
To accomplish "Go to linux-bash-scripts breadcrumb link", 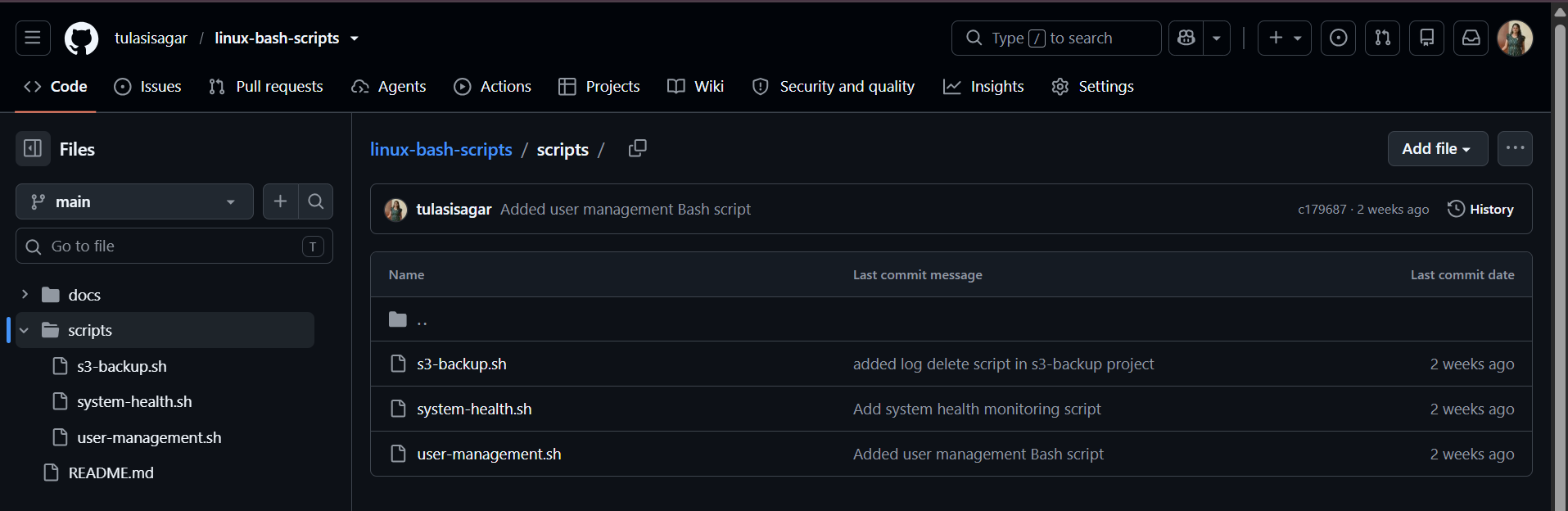I will click(441, 149).
